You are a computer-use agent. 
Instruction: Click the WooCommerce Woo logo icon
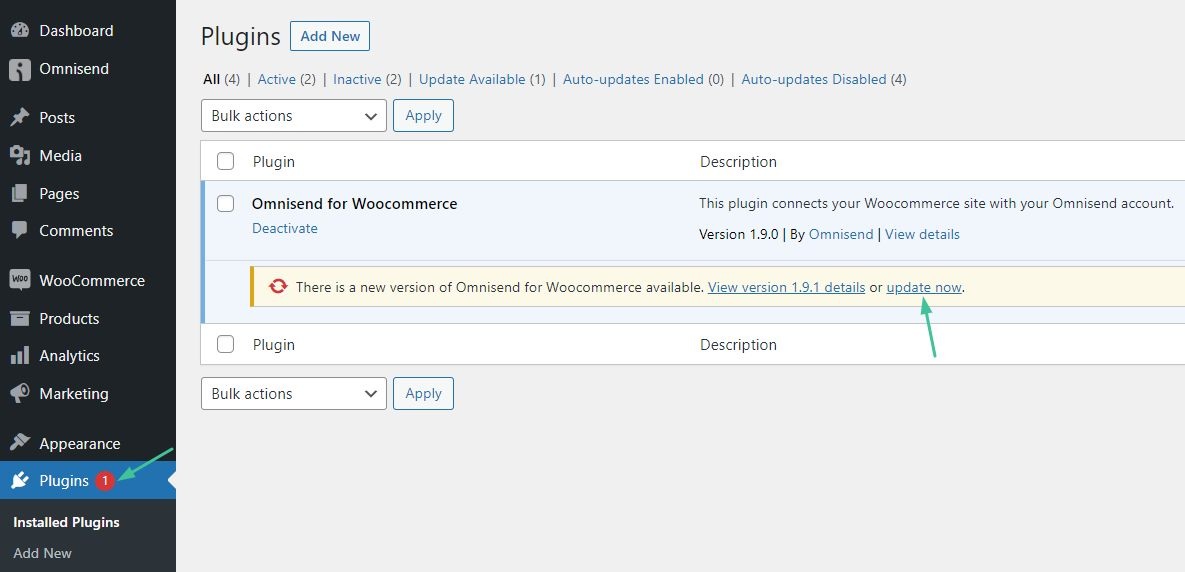20,280
